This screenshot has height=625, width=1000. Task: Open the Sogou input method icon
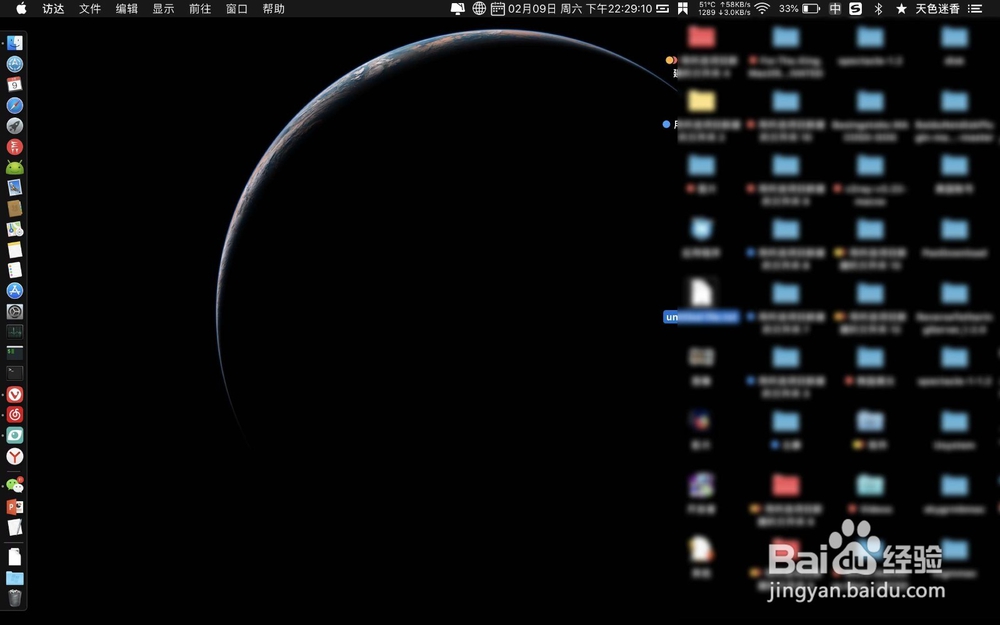[856, 8]
